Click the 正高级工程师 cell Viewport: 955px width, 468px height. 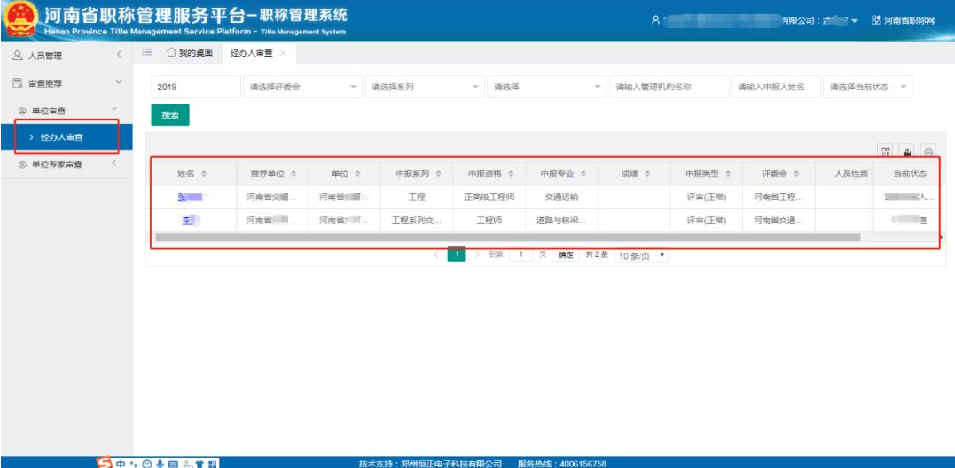click(x=490, y=197)
